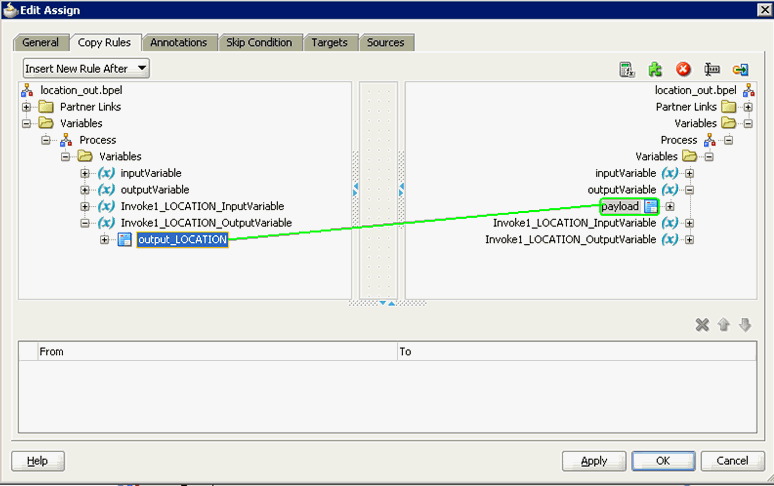Click inputVariable (x) icon in left tree
The image size is (774, 486).
[x=106, y=173]
